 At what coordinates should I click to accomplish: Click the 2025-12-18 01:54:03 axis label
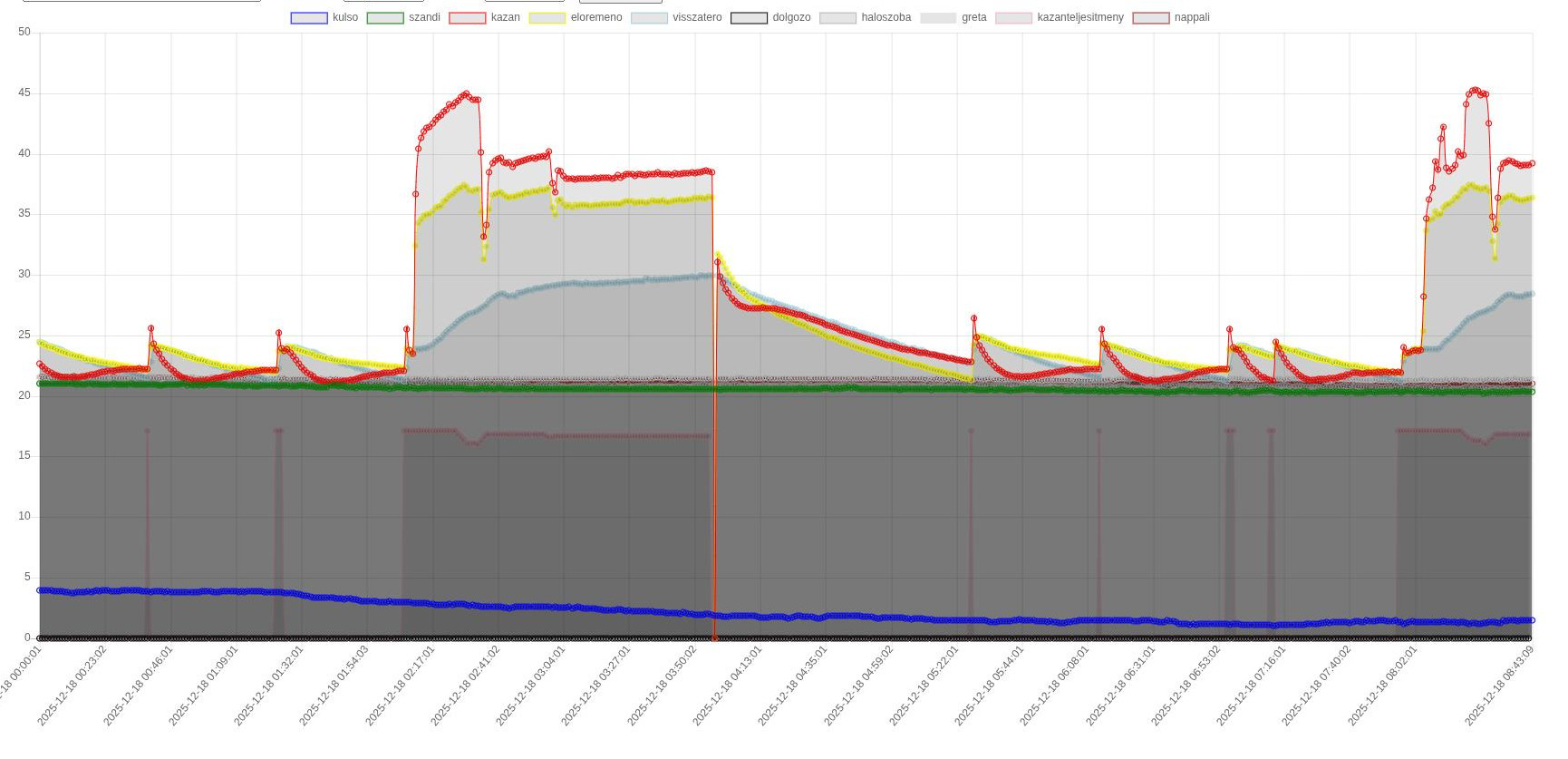(x=334, y=685)
